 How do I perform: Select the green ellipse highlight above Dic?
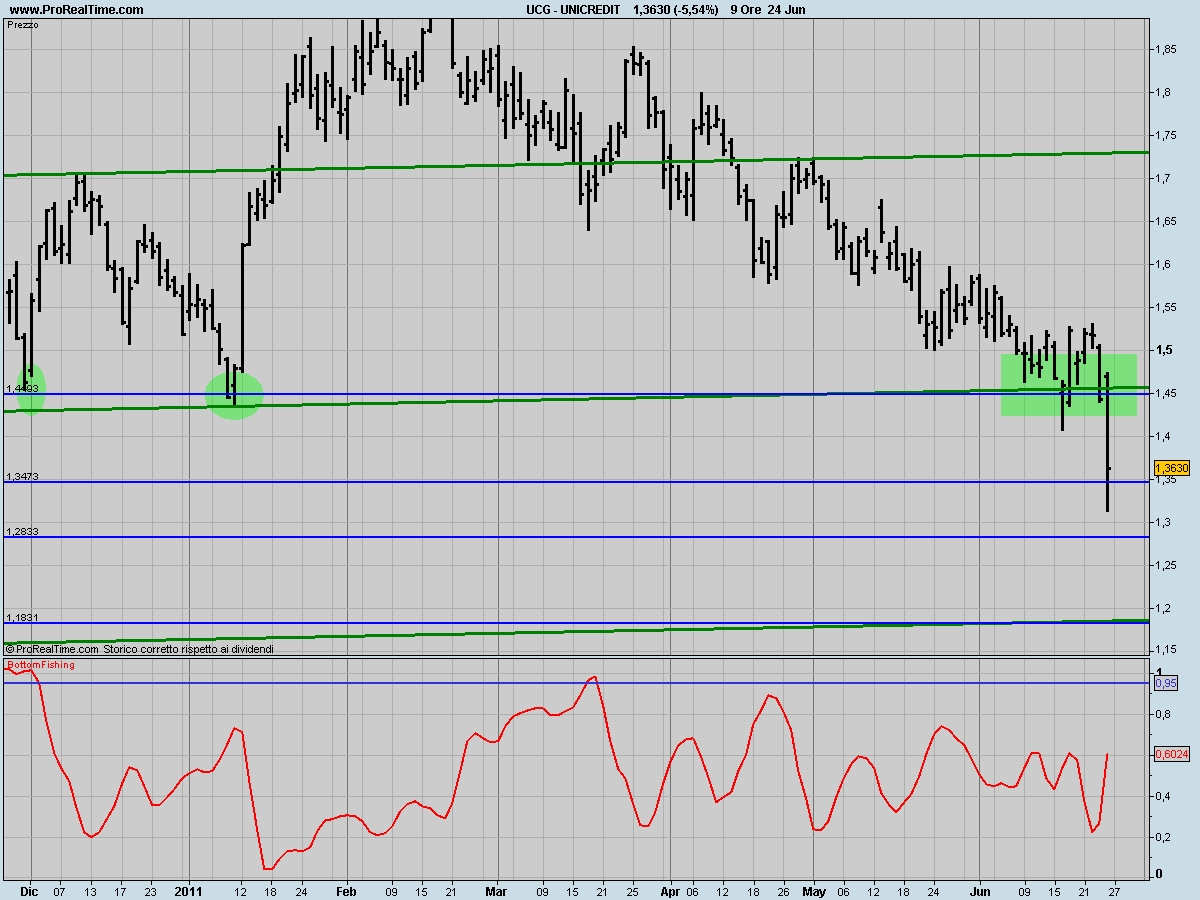[32, 387]
